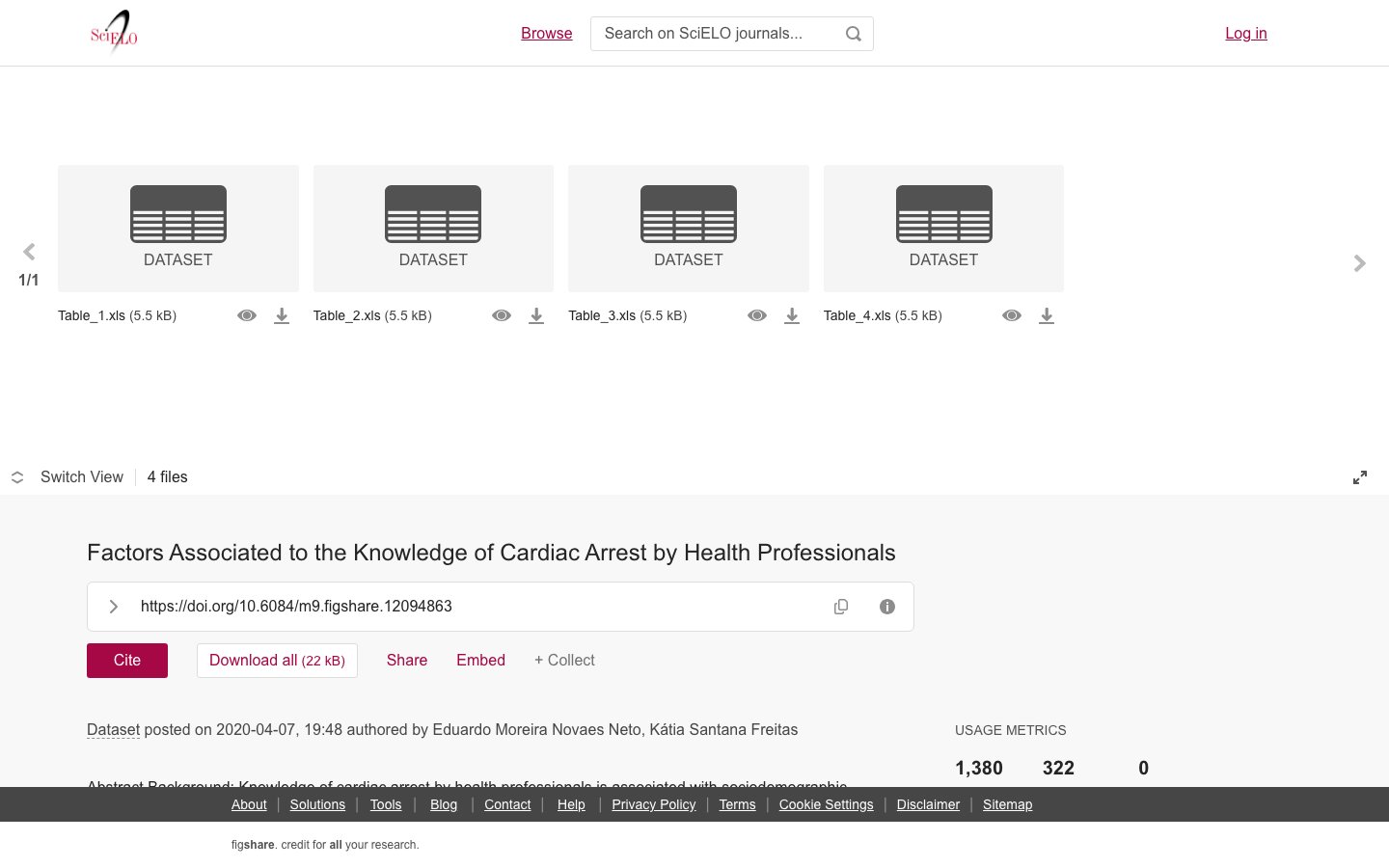
Task: Open Disclaimer footer link
Action: [928, 804]
